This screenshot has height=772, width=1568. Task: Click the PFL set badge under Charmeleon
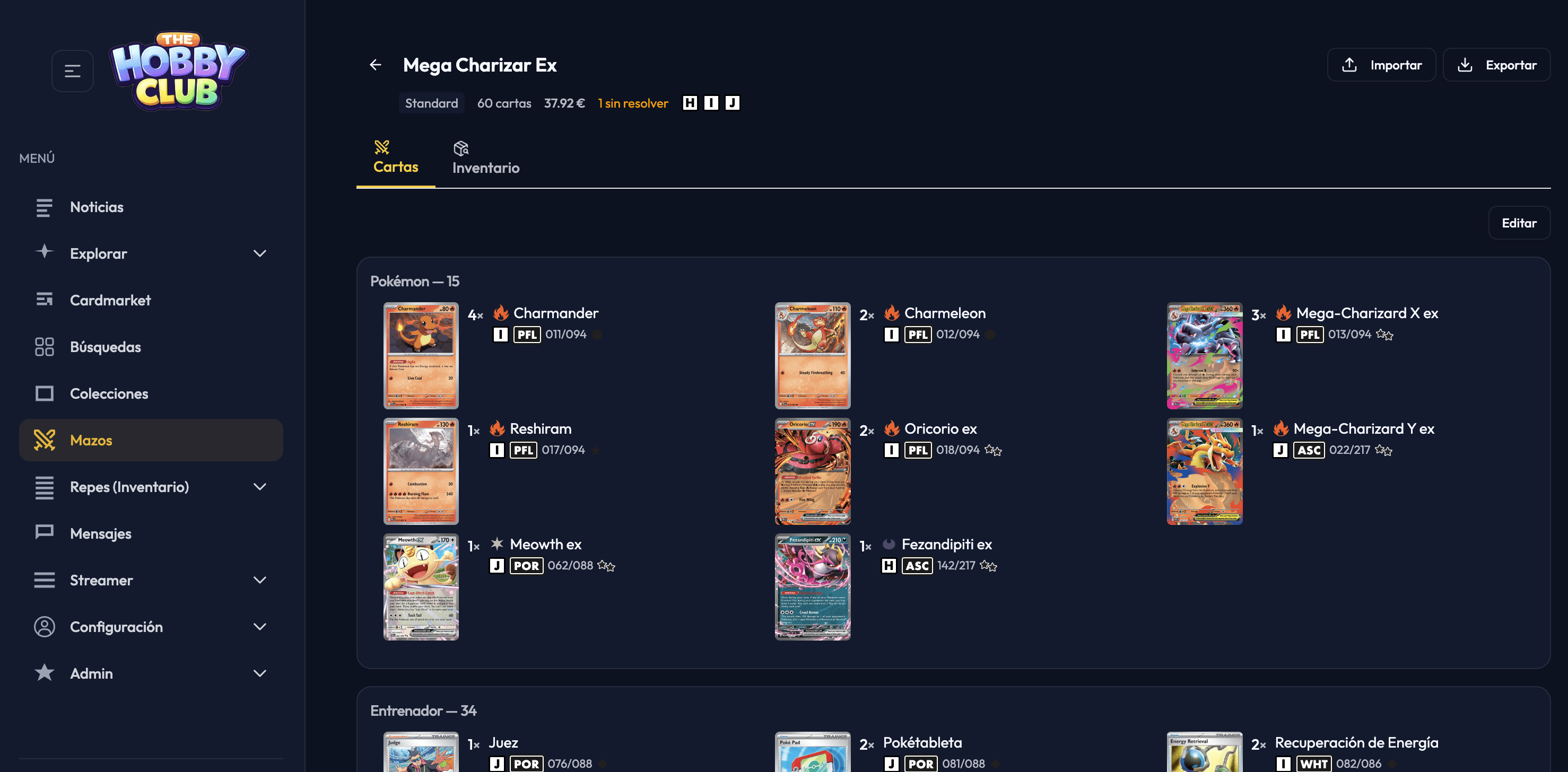point(918,335)
